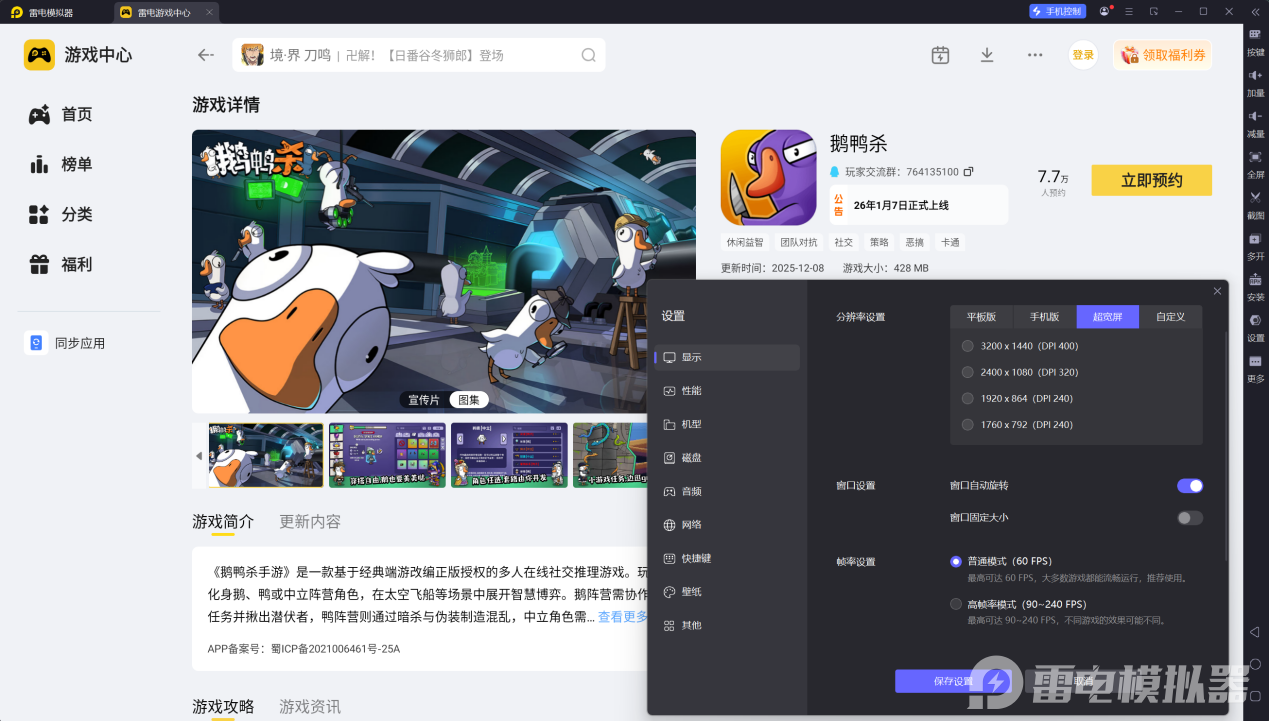Click 同步应用 sync apps
This screenshot has height=721, width=1269.
(x=66, y=343)
